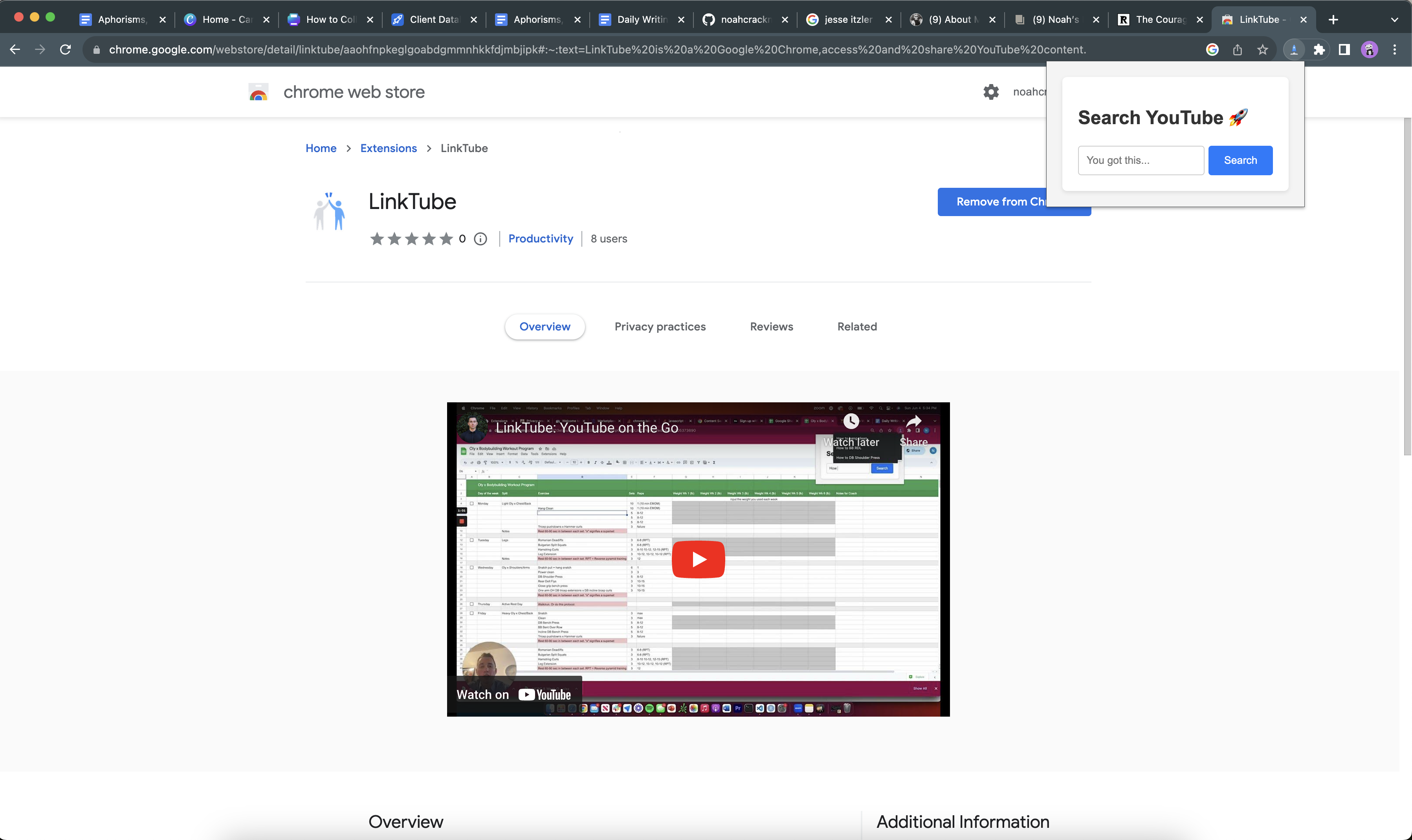The width and height of the screenshot is (1412, 840).
Task: Click Remove from Chrome button
Action: [992, 202]
